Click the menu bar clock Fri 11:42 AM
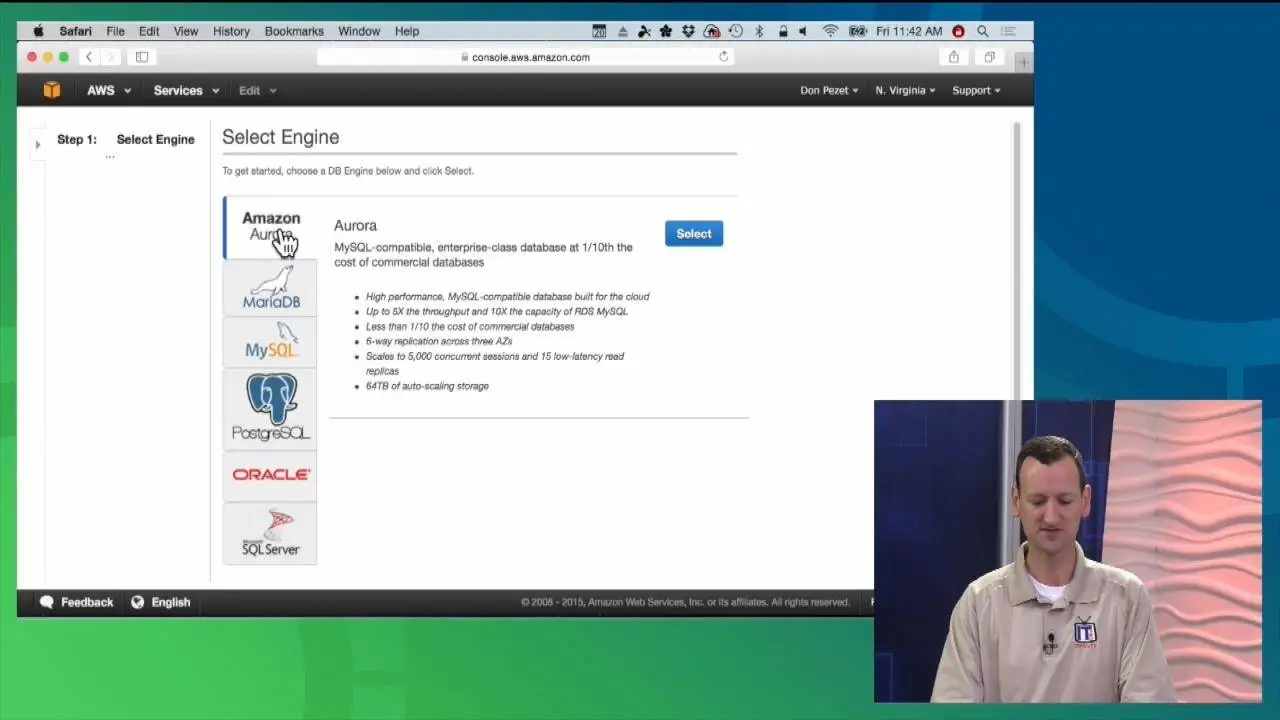Screen dimensions: 1280x720 (x=909, y=31)
